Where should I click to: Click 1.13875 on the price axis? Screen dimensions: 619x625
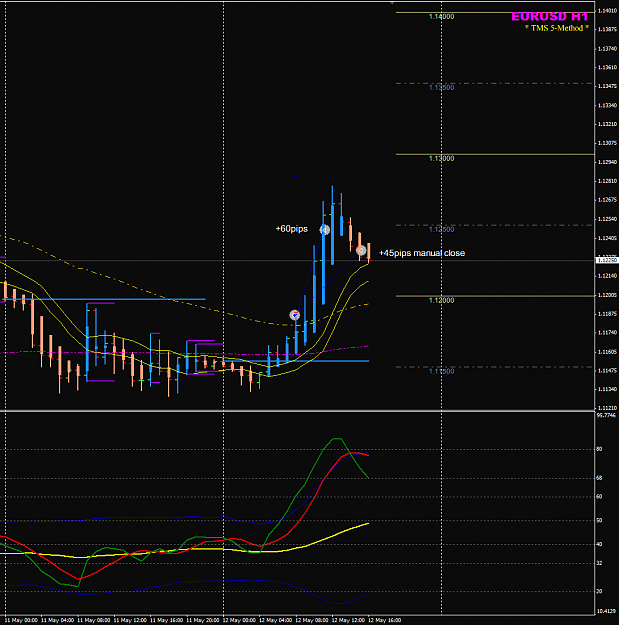tap(607, 29)
